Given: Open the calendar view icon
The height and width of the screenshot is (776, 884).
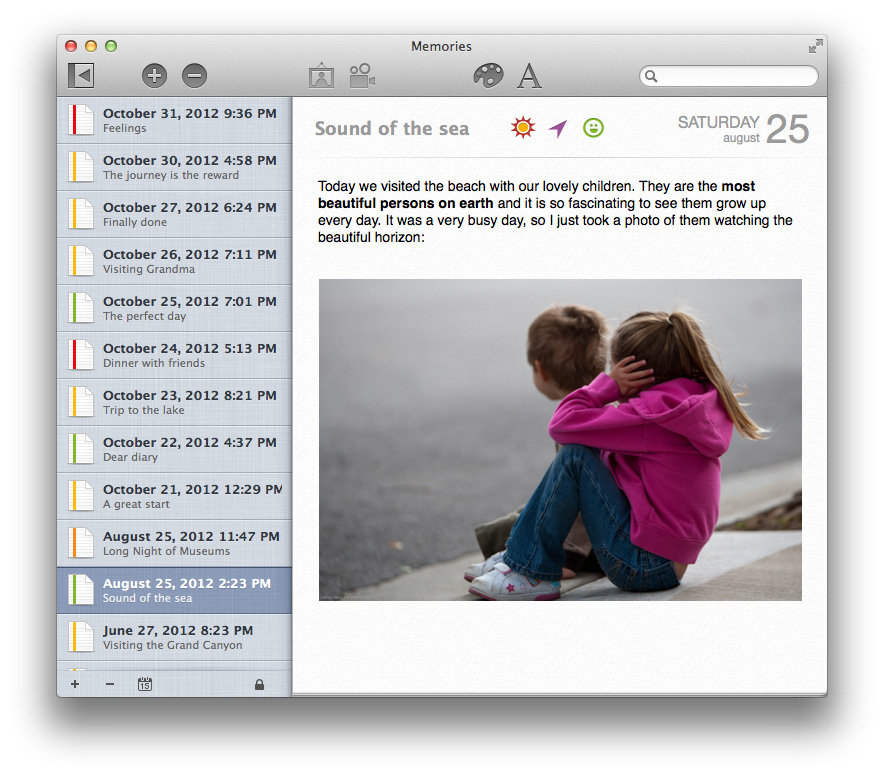Looking at the screenshot, I should (x=145, y=684).
